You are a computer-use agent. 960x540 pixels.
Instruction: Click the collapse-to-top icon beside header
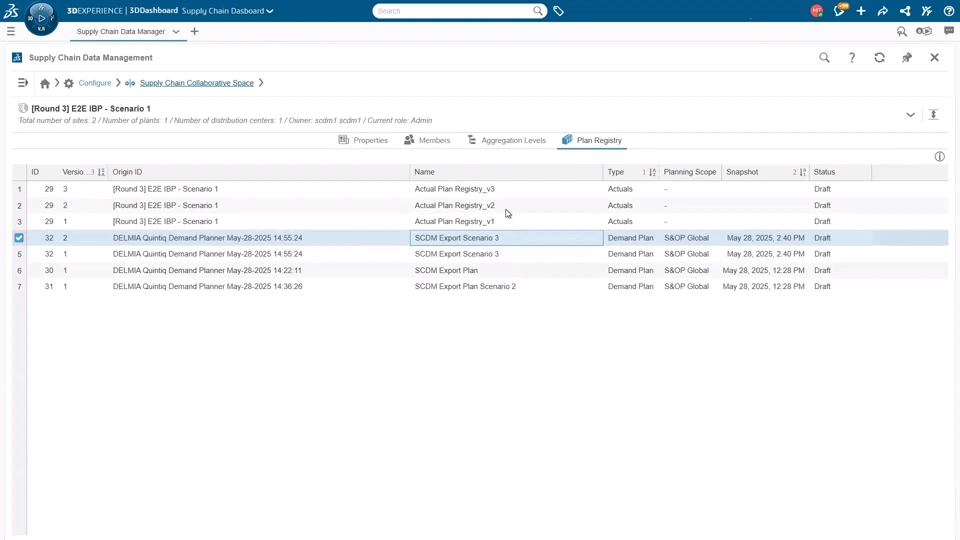[x=933, y=114]
